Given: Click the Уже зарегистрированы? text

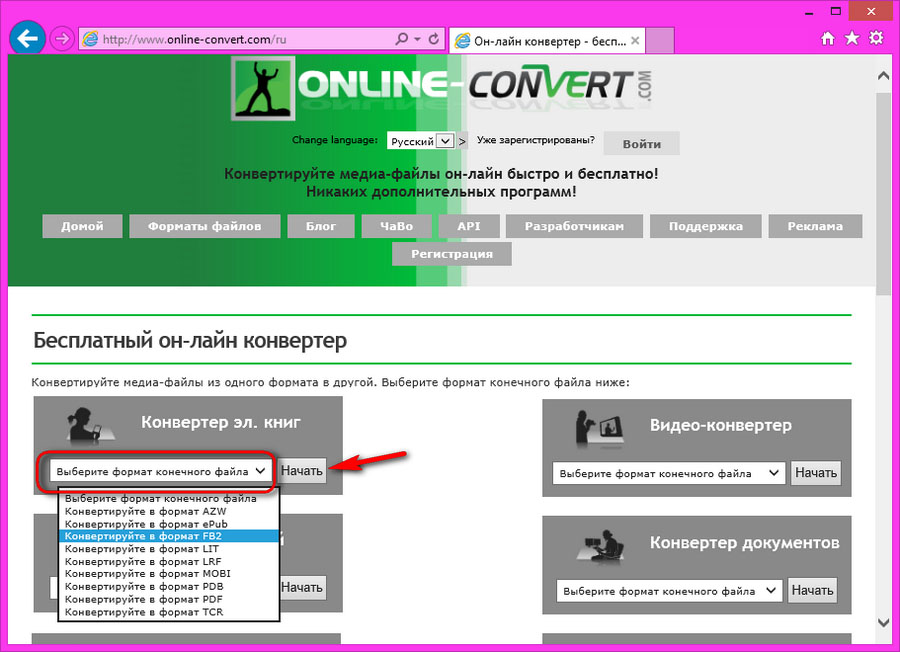Looking at the screenshot, I should pyautogui.click(x=536, y=140).
